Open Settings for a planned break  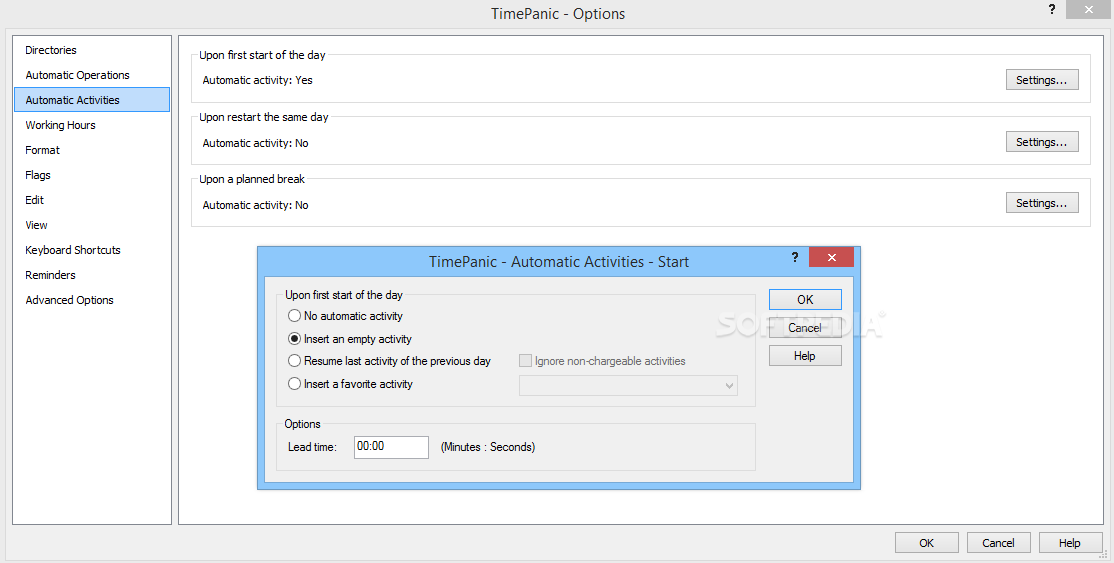[x=1042, y=203]
